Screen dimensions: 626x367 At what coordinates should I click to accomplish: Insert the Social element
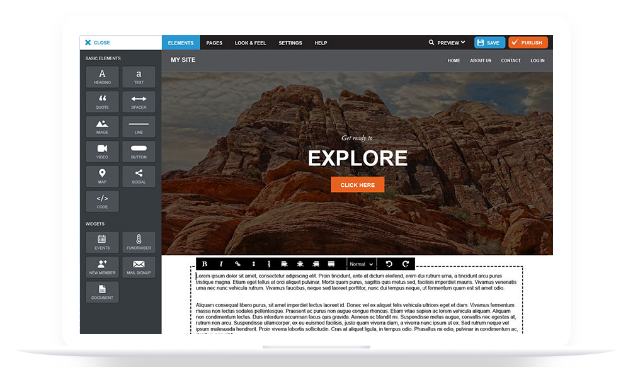[139, 176]
